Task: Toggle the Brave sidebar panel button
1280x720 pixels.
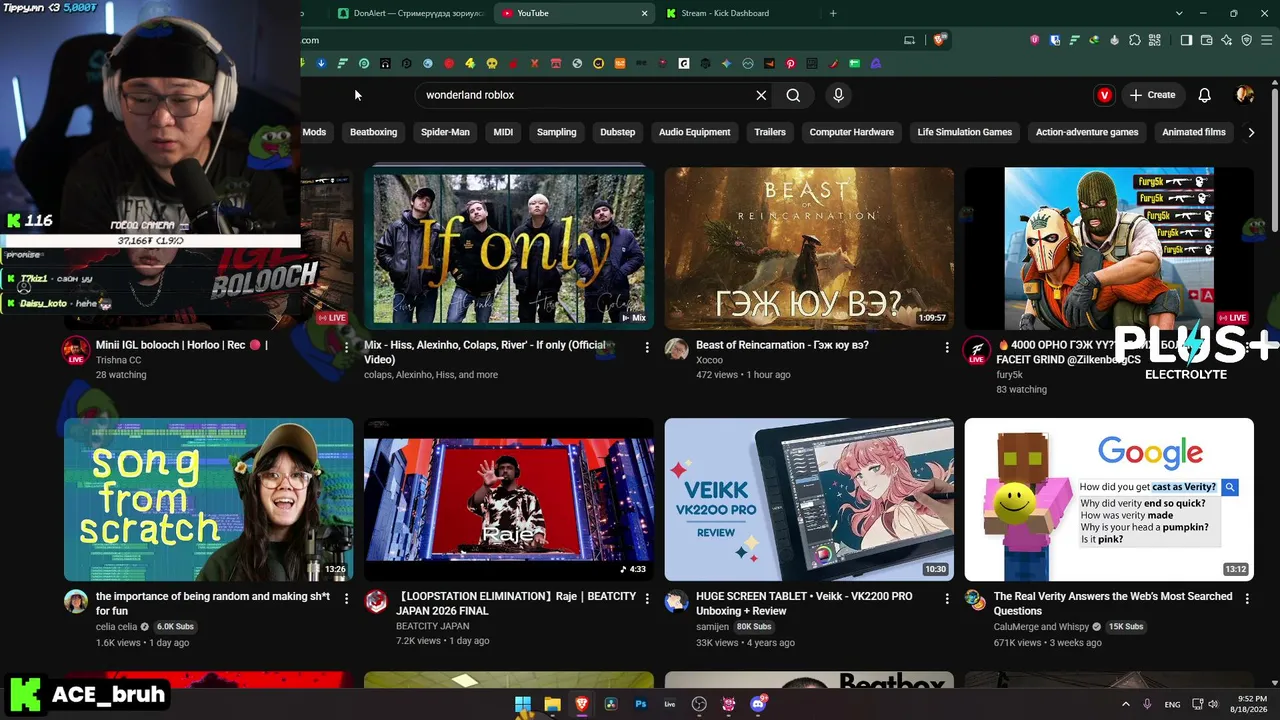Action: [x=1186, y=40]
